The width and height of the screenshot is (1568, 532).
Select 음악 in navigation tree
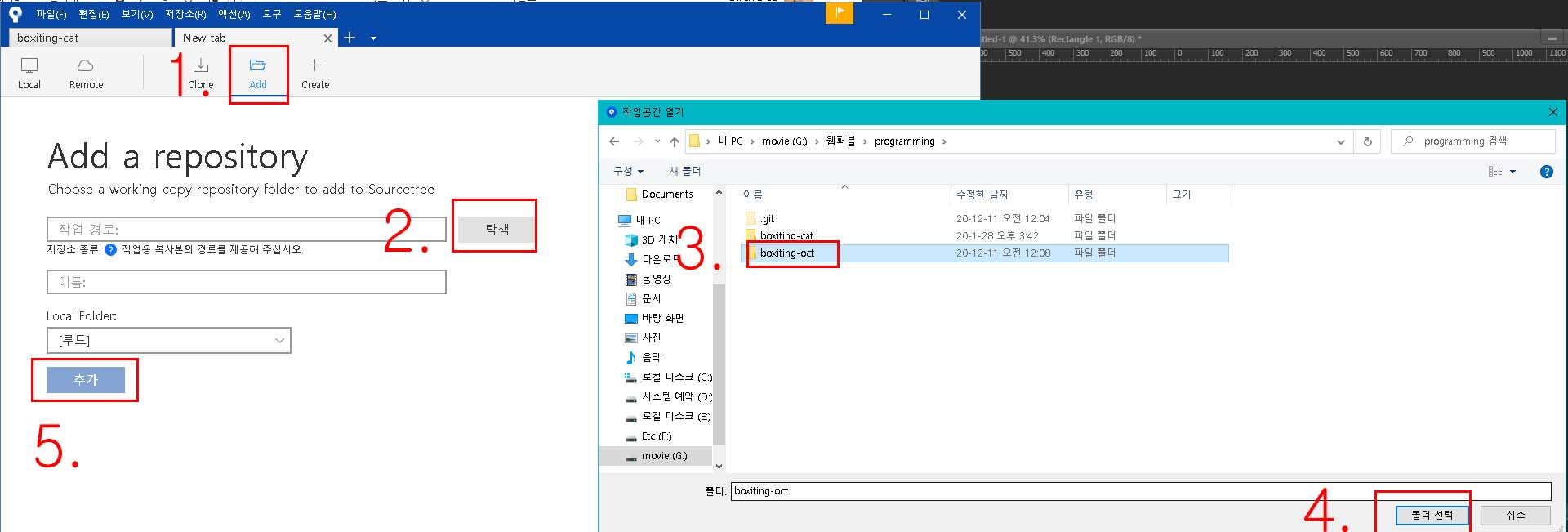644,357
